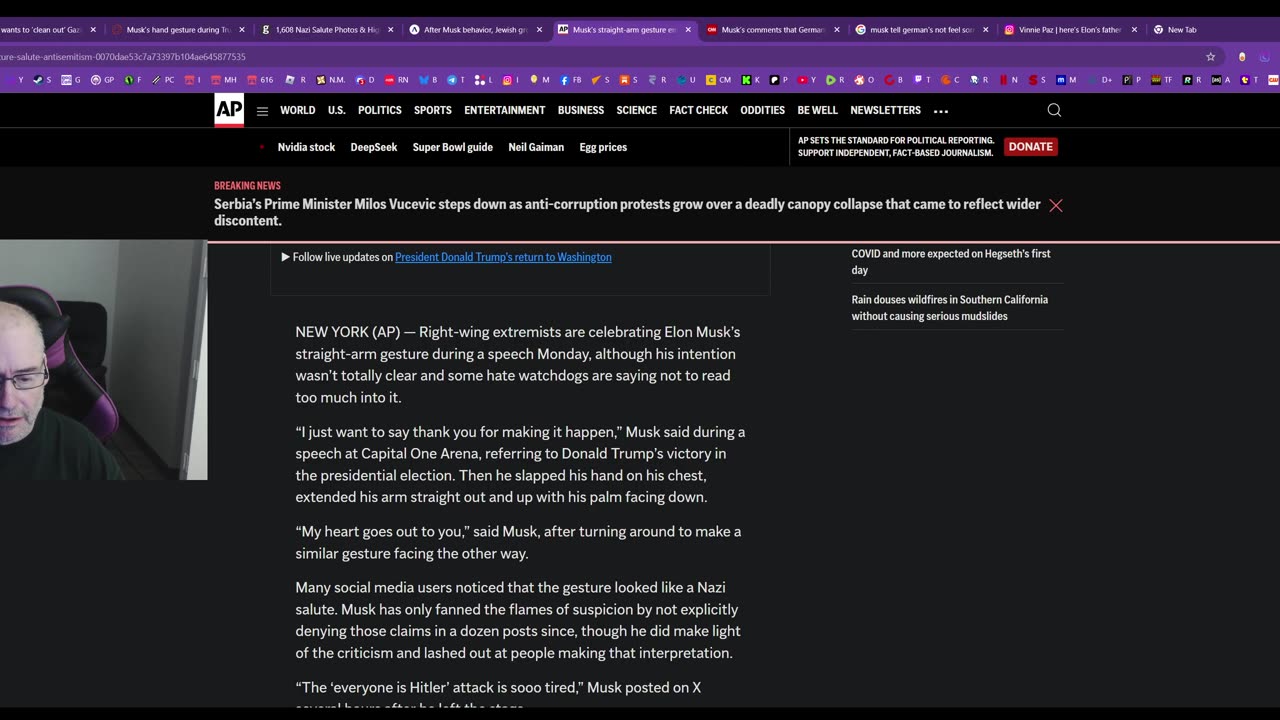Click the red DONATE button
Image resolution: width=1280 pixels, height=720 pixels.
point(1031,146)
